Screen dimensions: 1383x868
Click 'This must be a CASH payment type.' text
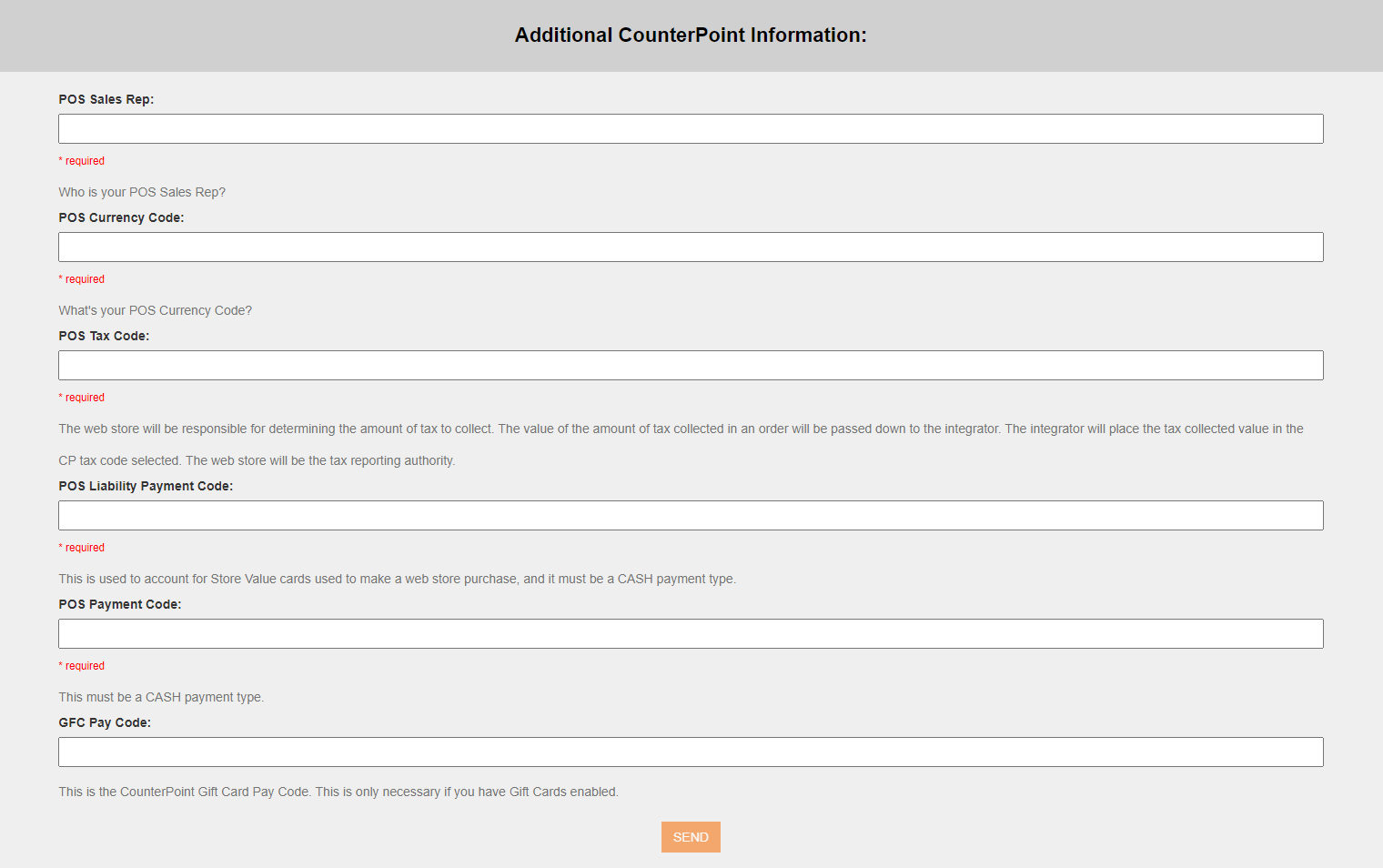coord(161,697)
